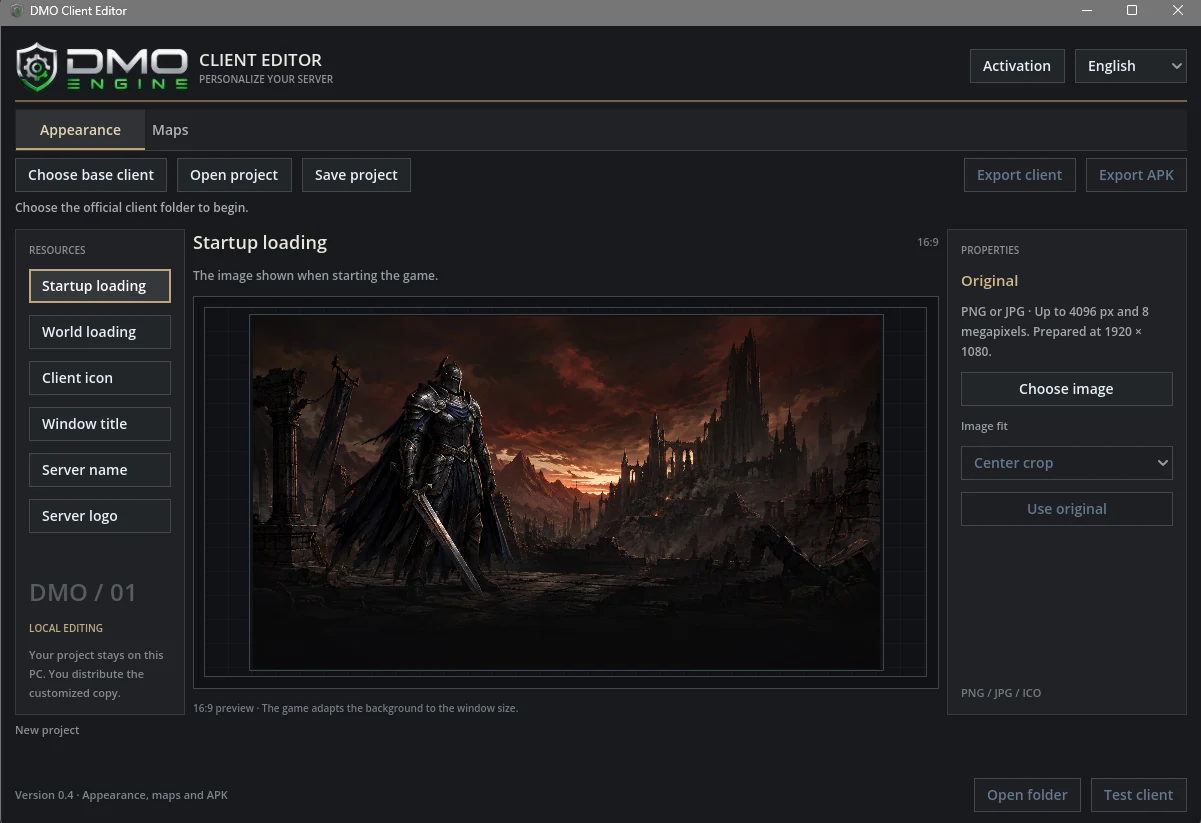The image size is (1201, 823).
Task: Select Server name resource
Action: pos(100,470)
